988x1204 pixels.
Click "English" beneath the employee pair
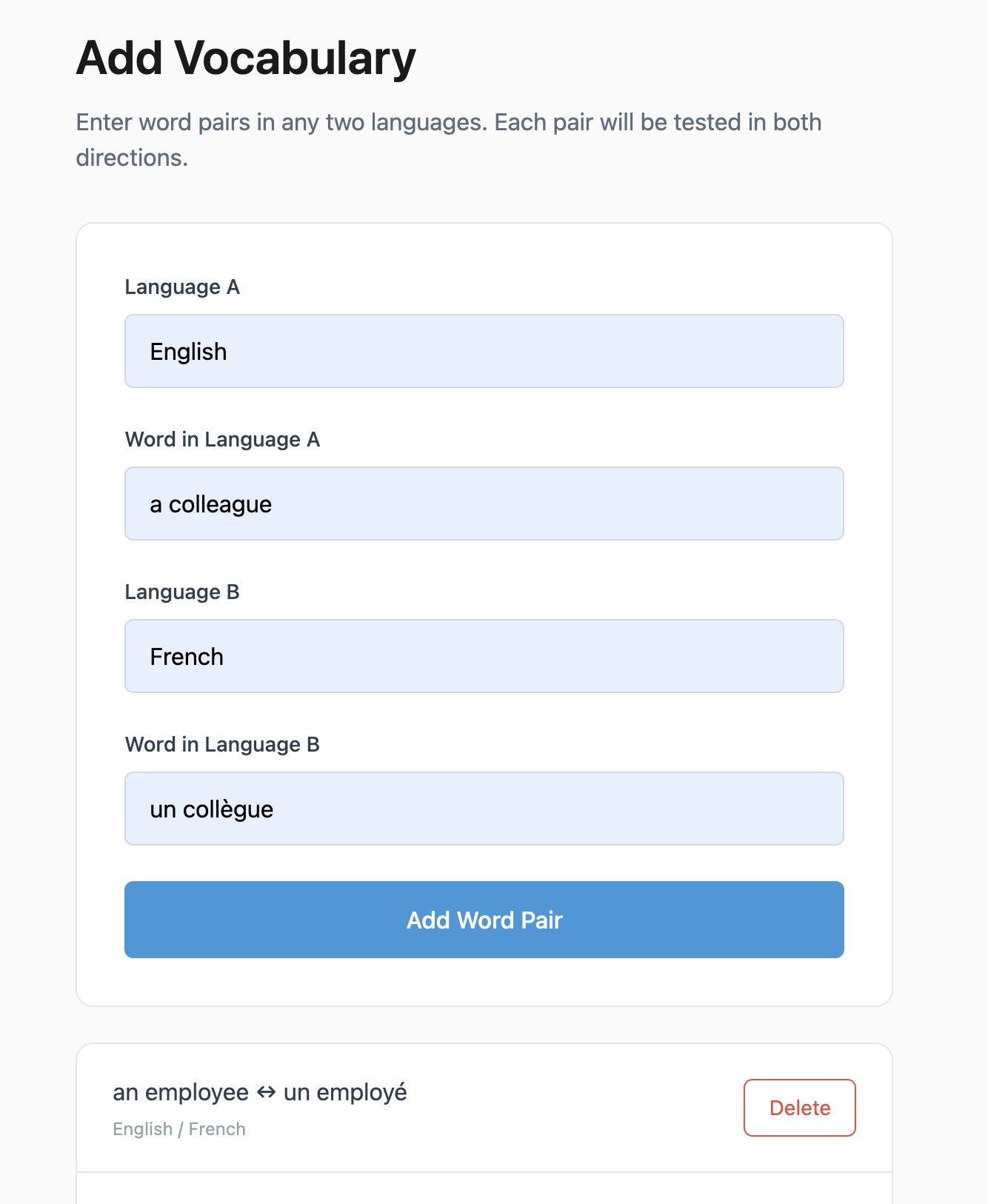click(x=143, y=1129)
